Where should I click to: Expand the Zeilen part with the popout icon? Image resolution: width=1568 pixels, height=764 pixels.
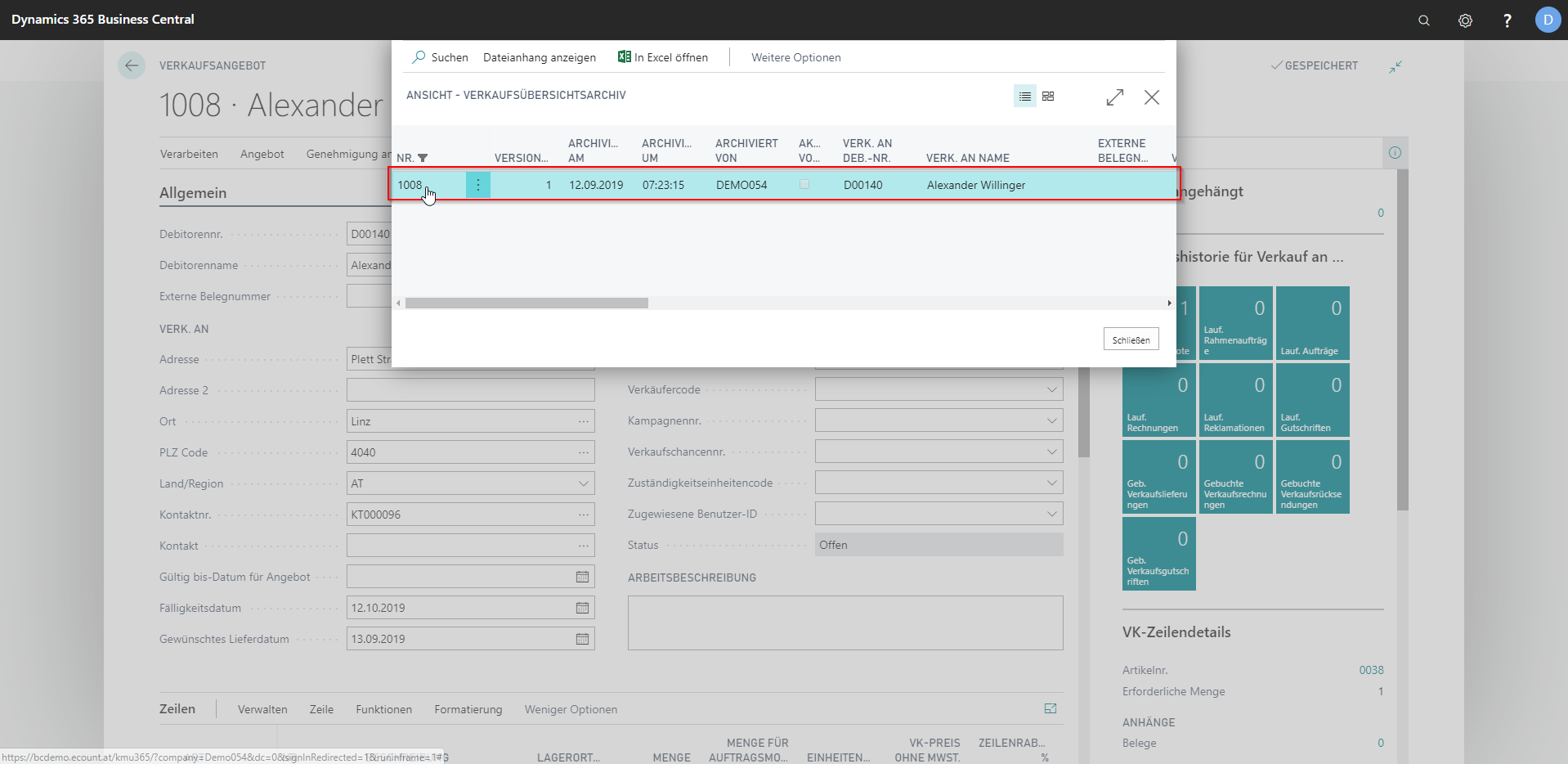[1051, 708]
